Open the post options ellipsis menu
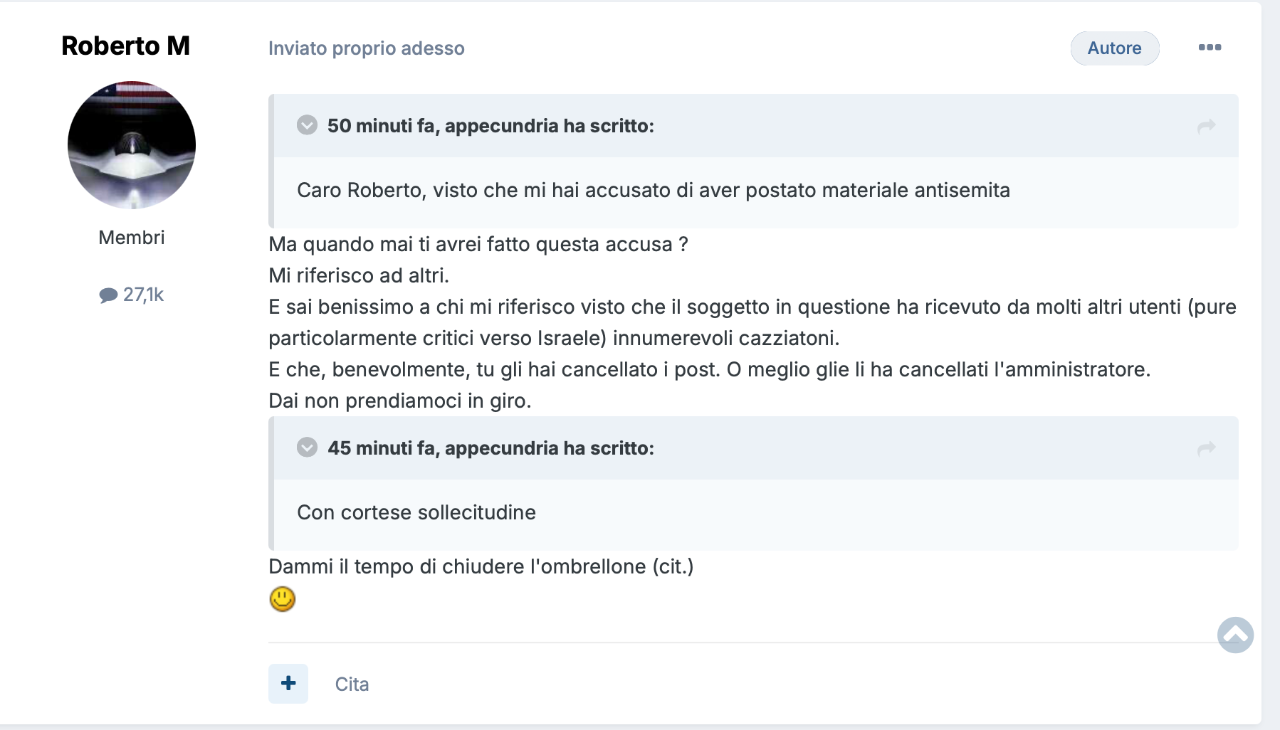The height and width of the screenshot is (730, 1280). pos(1210,48)
